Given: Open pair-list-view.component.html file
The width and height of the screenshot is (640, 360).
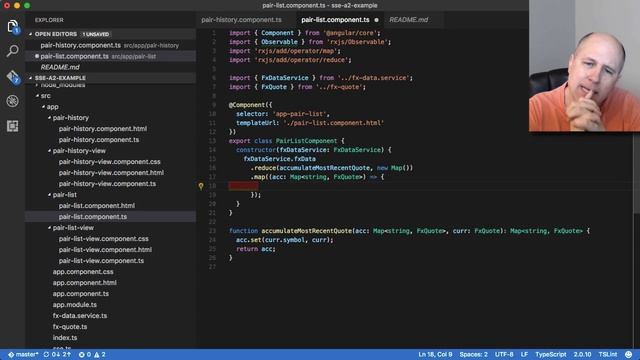Looking at the screenshot, I should pos(105,250).
